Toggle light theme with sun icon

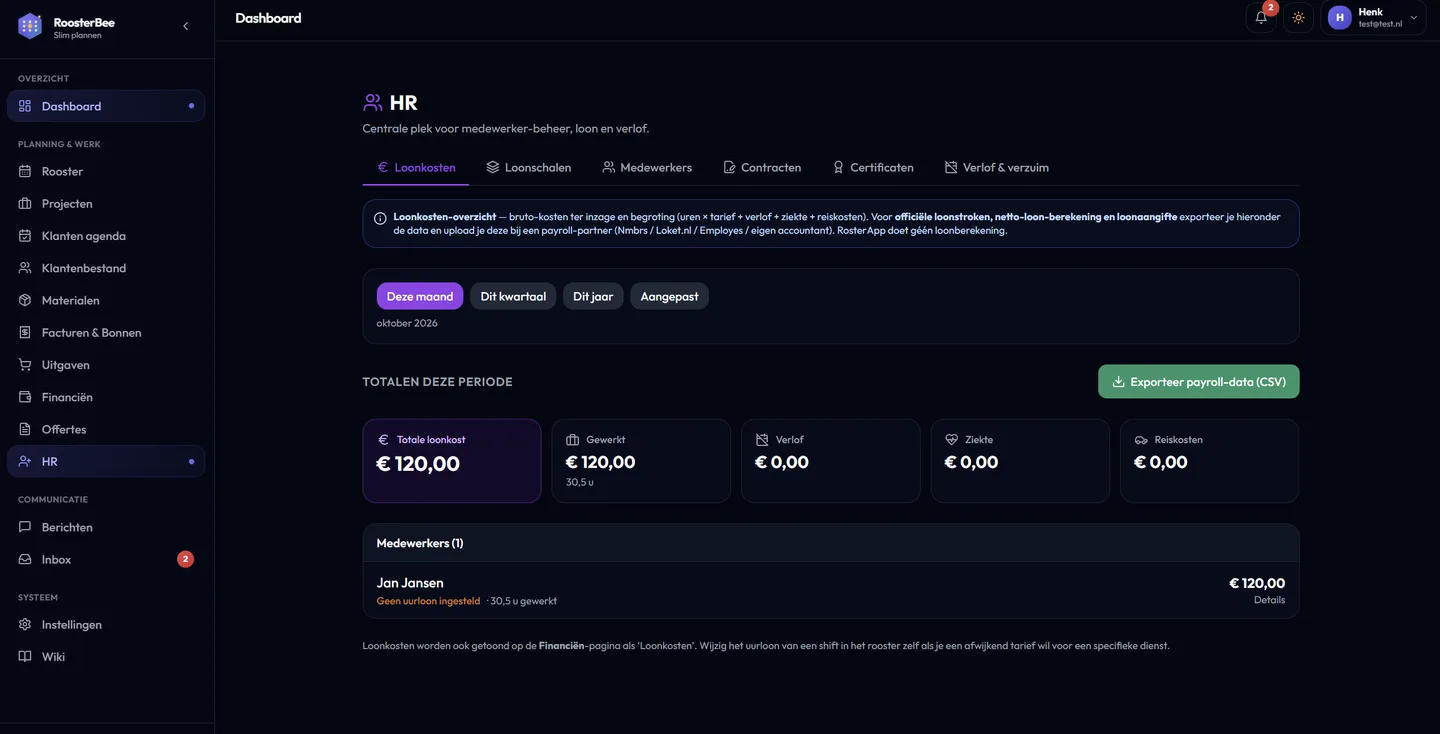(x=1298, y=17)
